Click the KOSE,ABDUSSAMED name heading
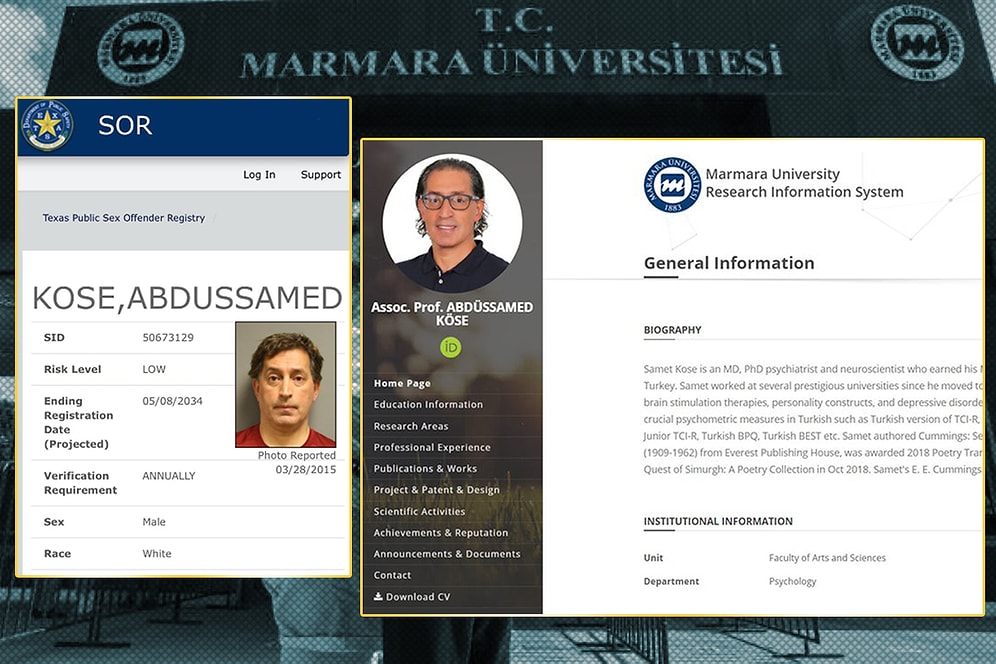 (x=187, y=298)
